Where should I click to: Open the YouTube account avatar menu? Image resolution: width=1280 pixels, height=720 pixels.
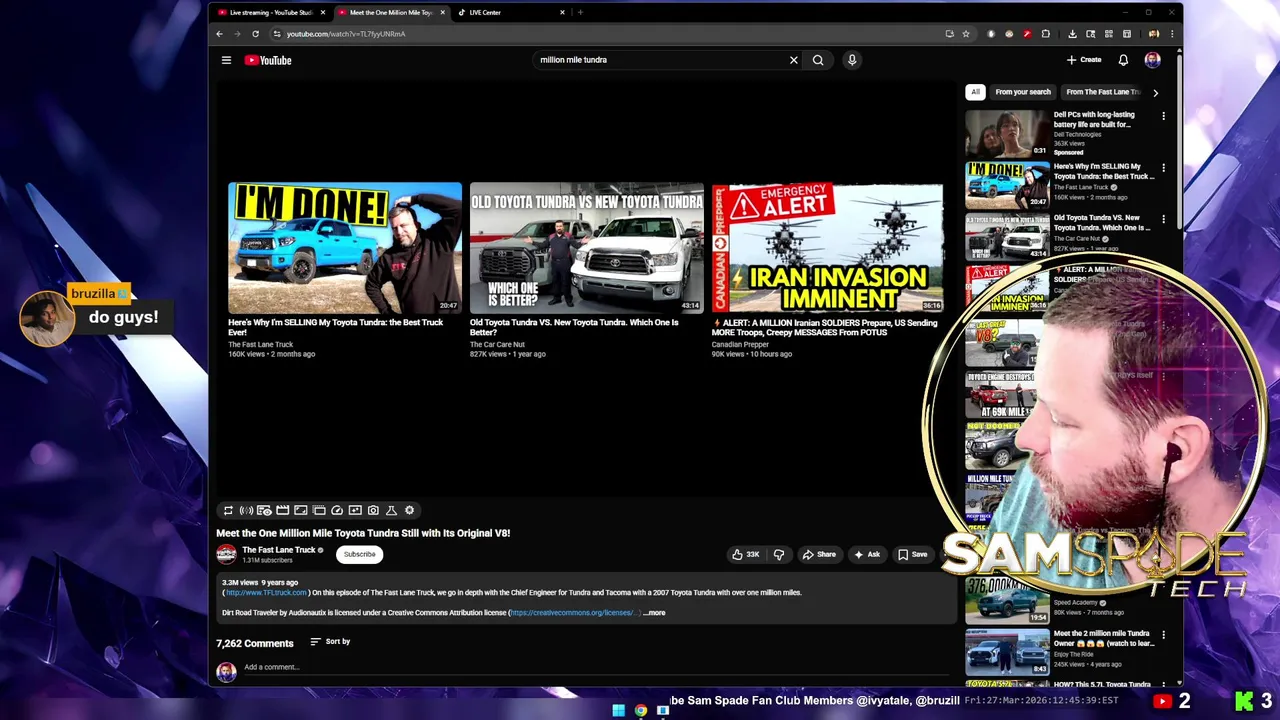(1153, 60)
